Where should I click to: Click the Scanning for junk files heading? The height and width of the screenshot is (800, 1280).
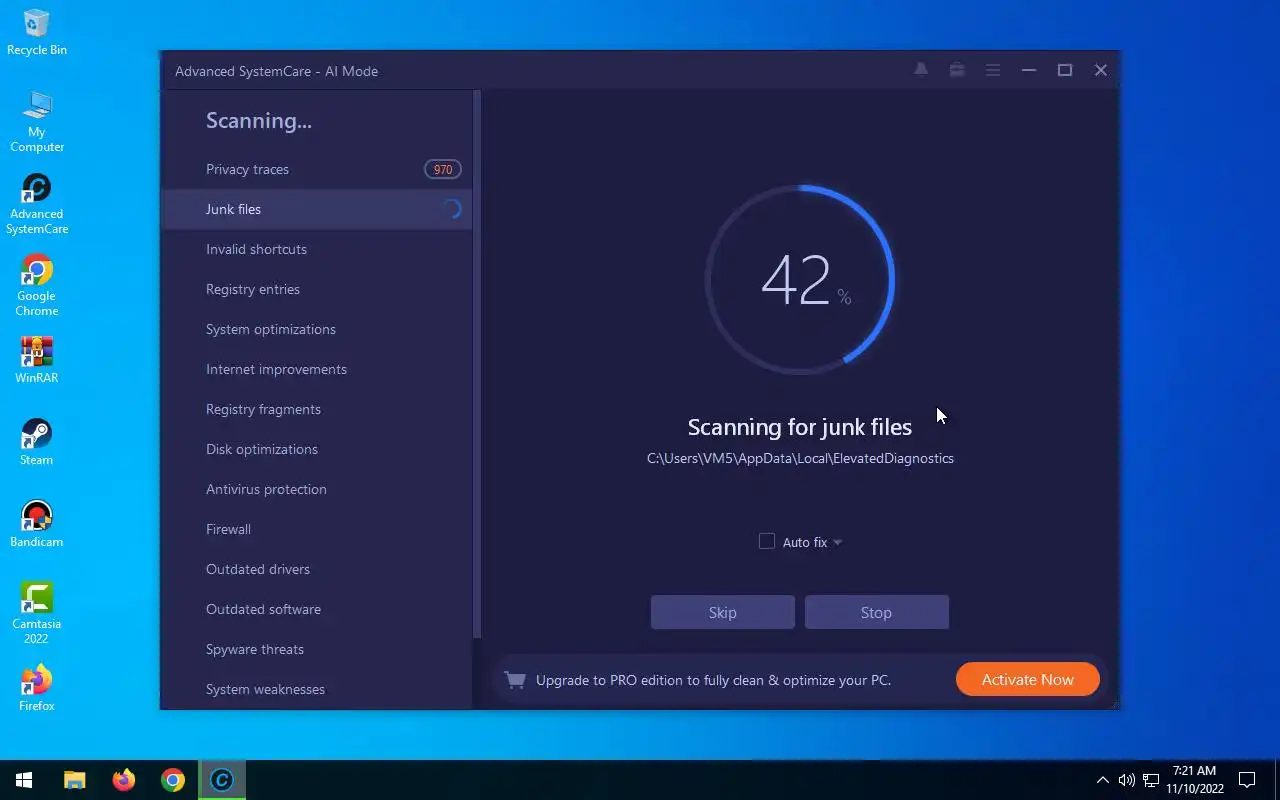pos(800,427)
